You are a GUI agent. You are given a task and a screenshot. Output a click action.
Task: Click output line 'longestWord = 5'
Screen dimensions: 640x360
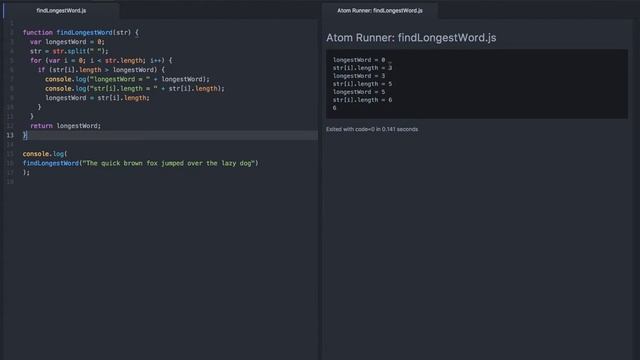tap(359, 92)
